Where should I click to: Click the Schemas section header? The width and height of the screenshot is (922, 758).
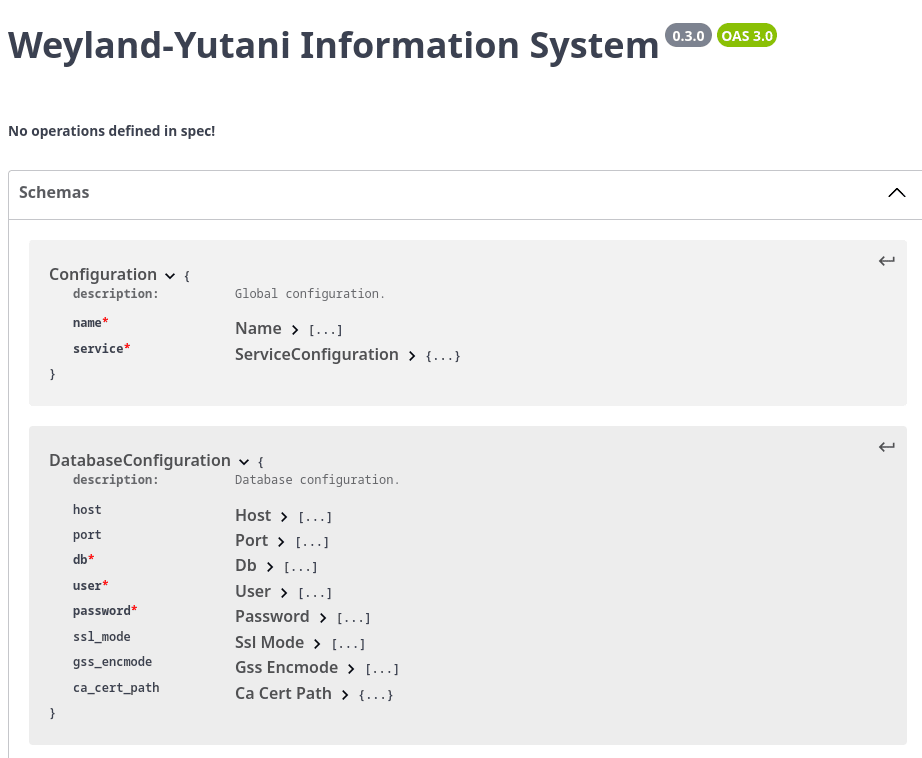(x=54, y=192)
